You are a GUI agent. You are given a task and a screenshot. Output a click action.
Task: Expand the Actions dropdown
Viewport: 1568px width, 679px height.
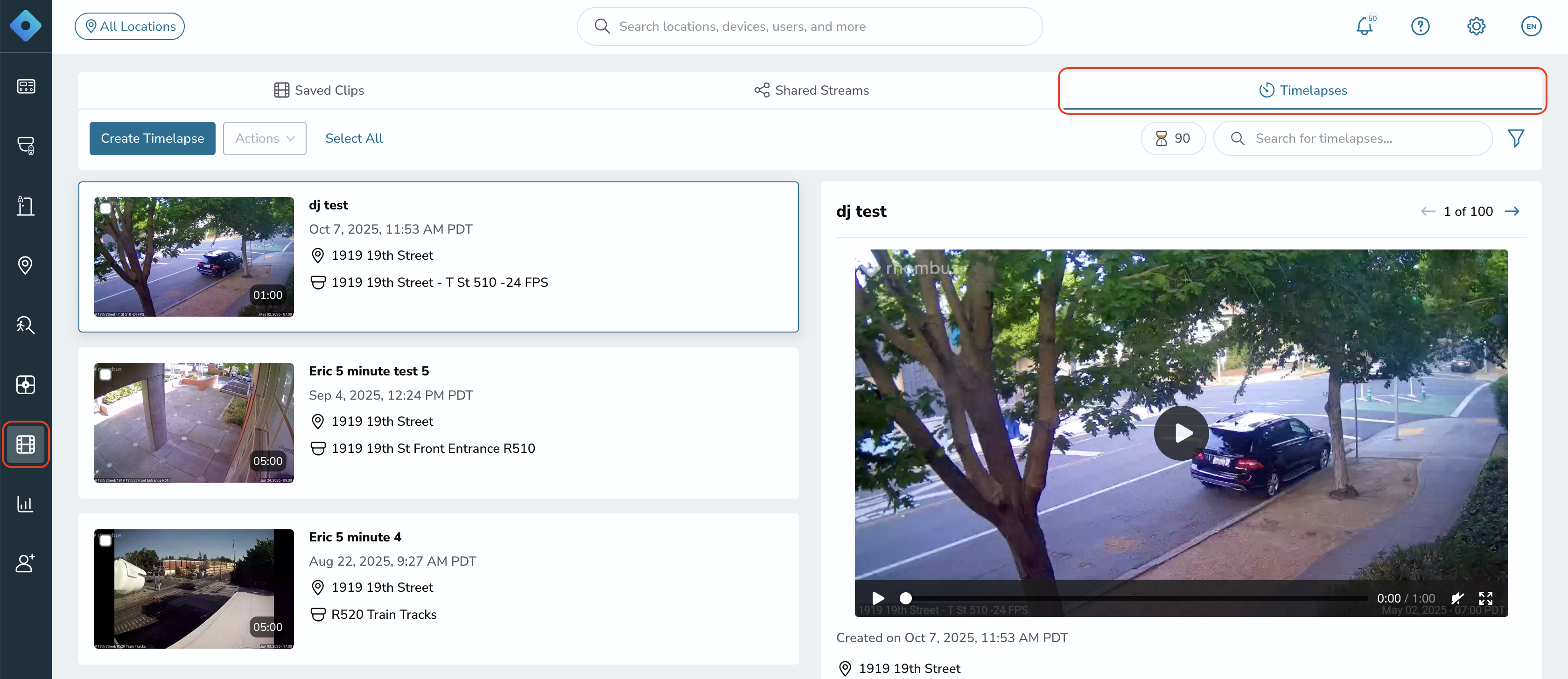tap(265, 138)
